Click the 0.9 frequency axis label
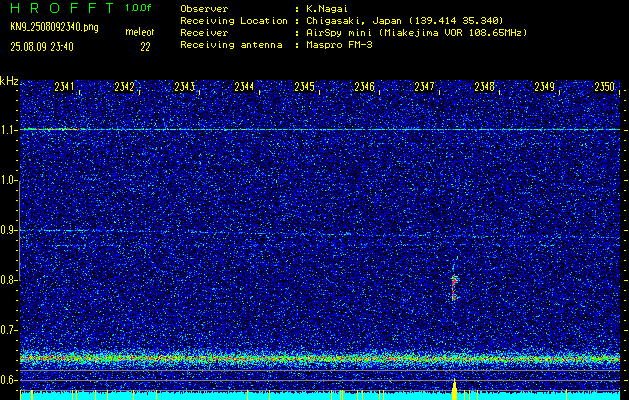The height and width of the screenshot is (400, 629). click(x=9, y=230)
